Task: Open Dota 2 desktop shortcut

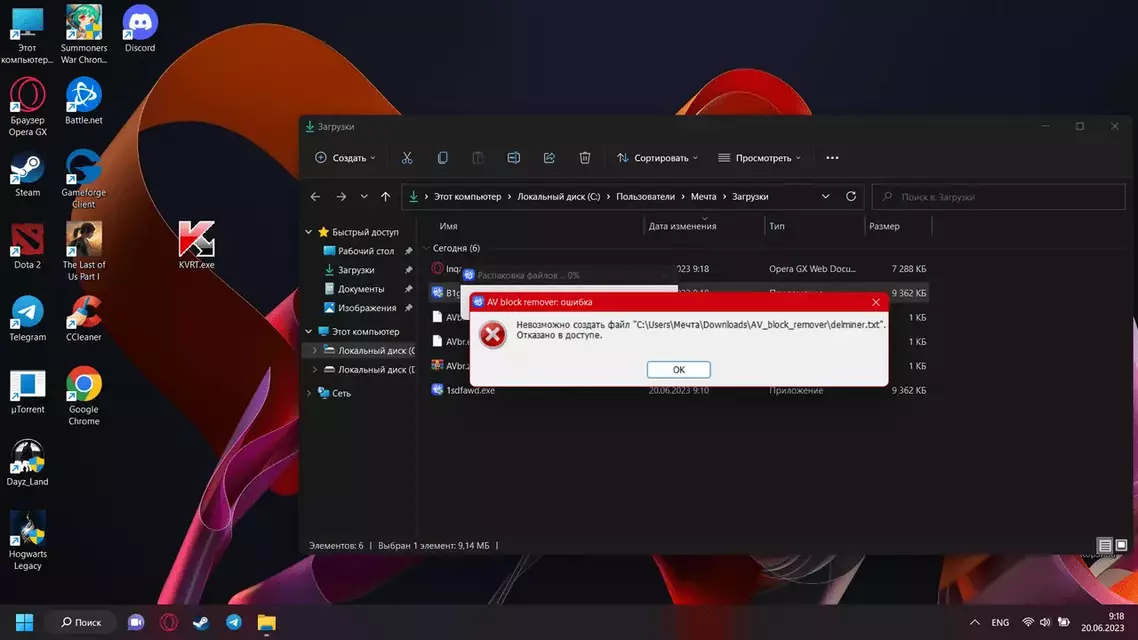Action: pos(28,245)
